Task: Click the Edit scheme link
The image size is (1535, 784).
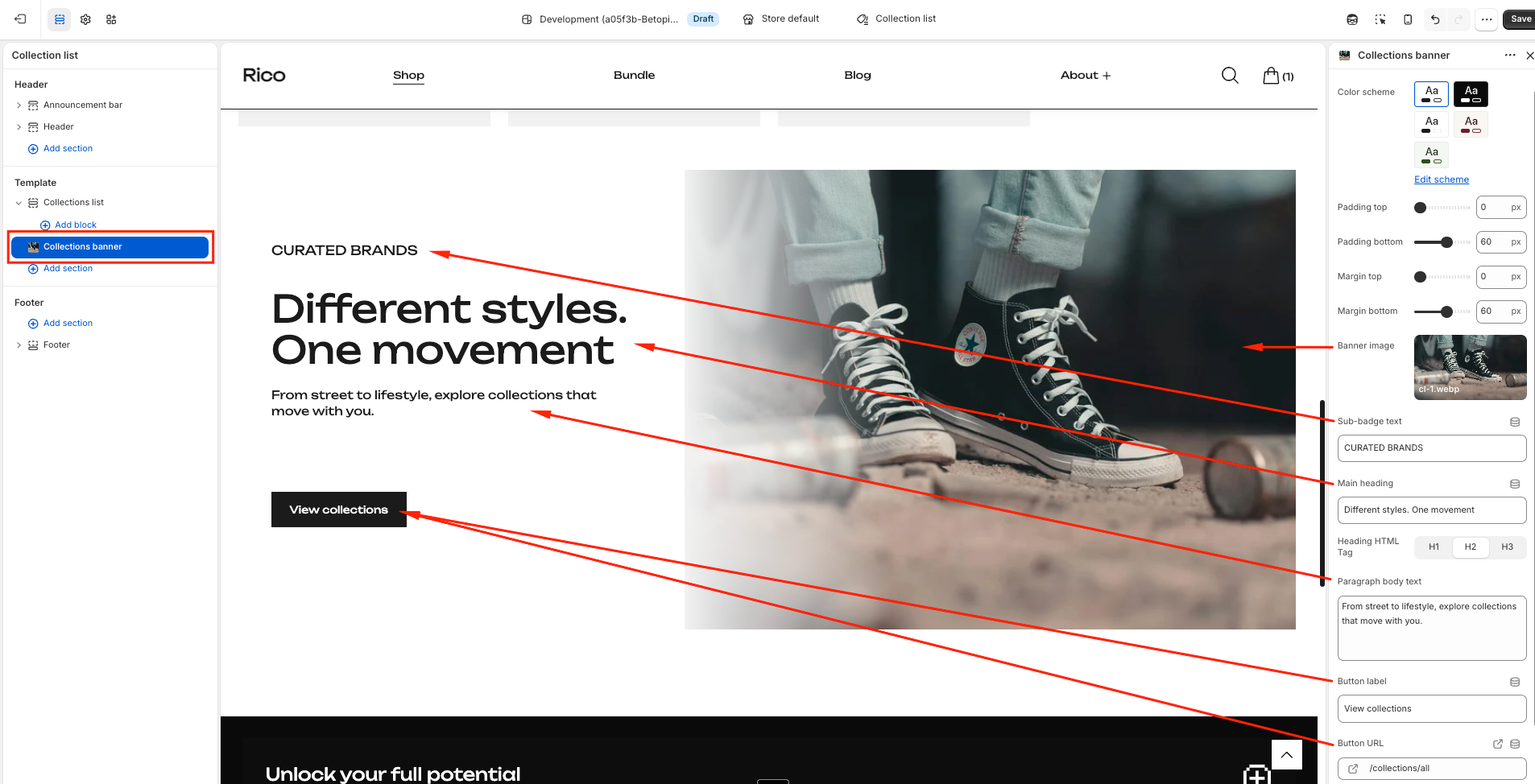Action: pos(1442,180)
